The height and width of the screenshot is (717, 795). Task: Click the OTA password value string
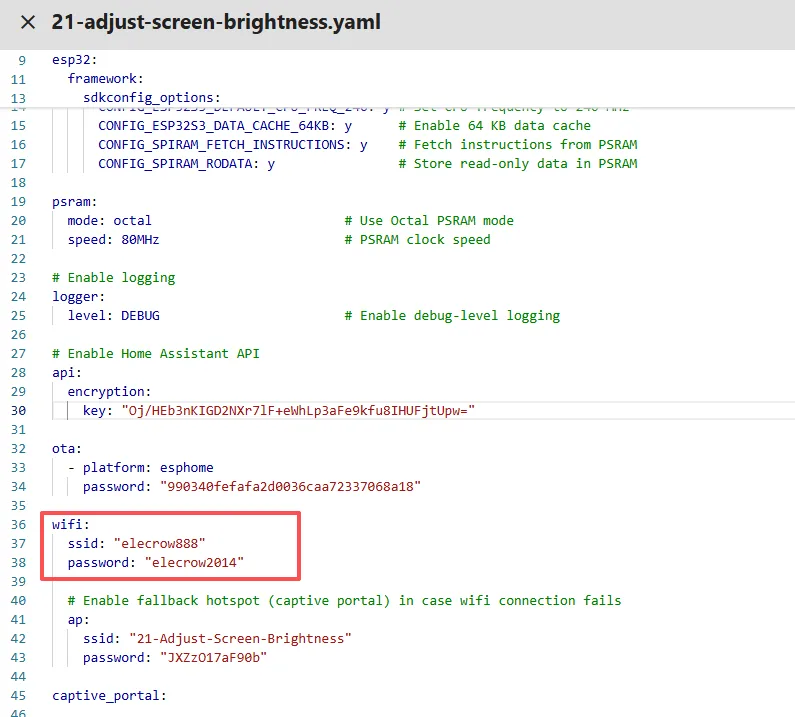point(290,487)
